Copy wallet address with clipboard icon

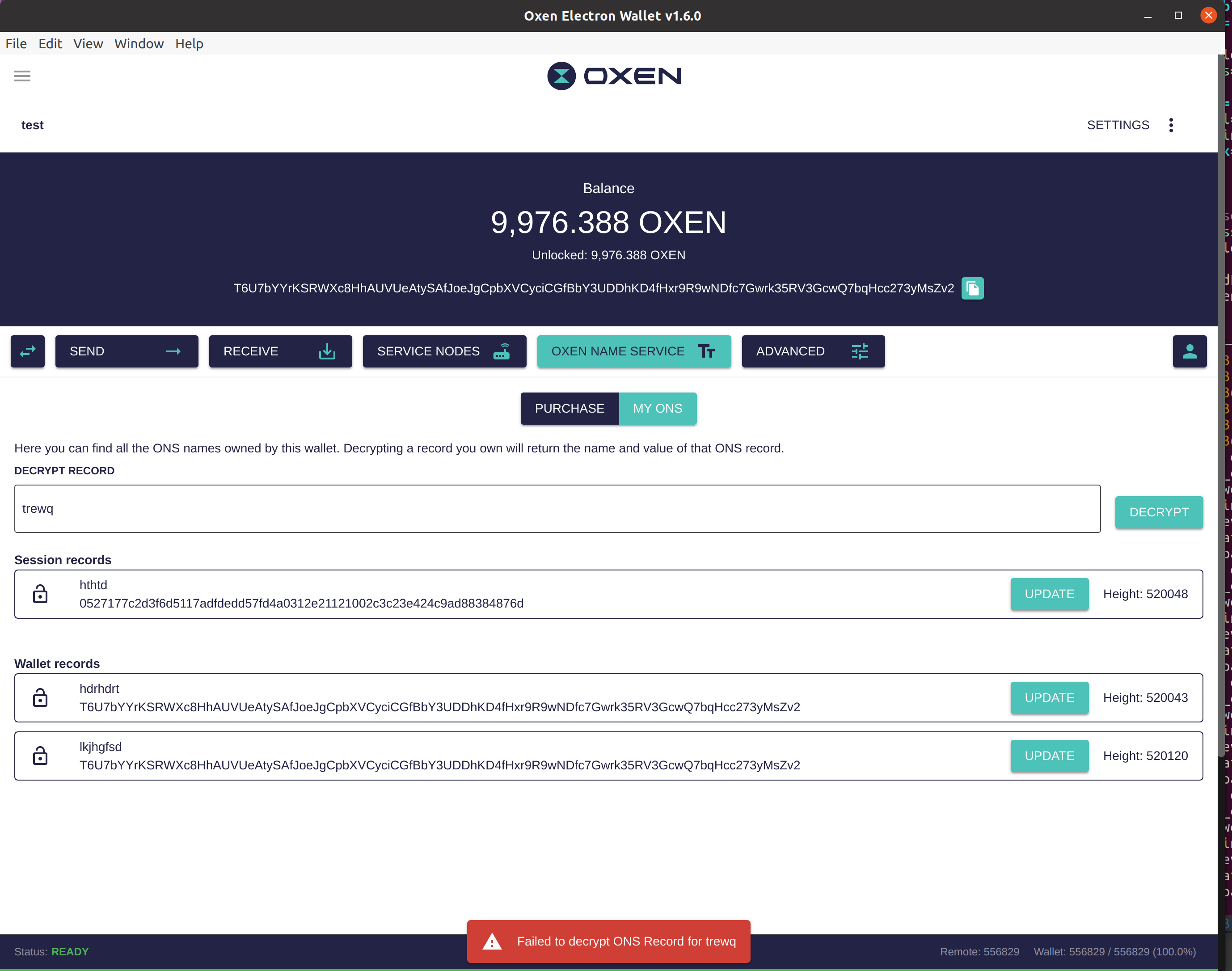(x=972, y=288)
